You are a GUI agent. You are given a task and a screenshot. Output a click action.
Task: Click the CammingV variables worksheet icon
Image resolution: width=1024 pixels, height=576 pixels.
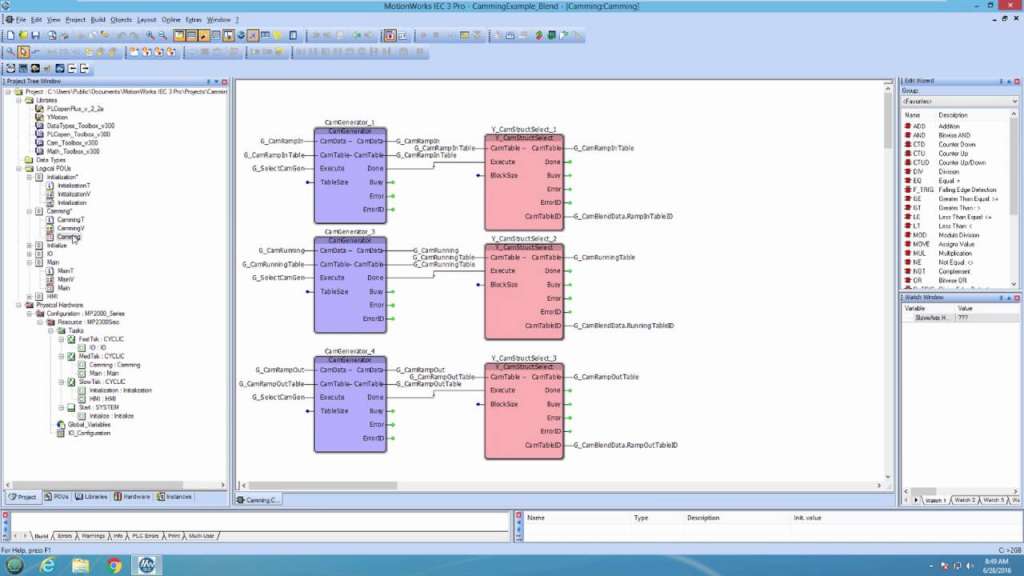point(50,228)
